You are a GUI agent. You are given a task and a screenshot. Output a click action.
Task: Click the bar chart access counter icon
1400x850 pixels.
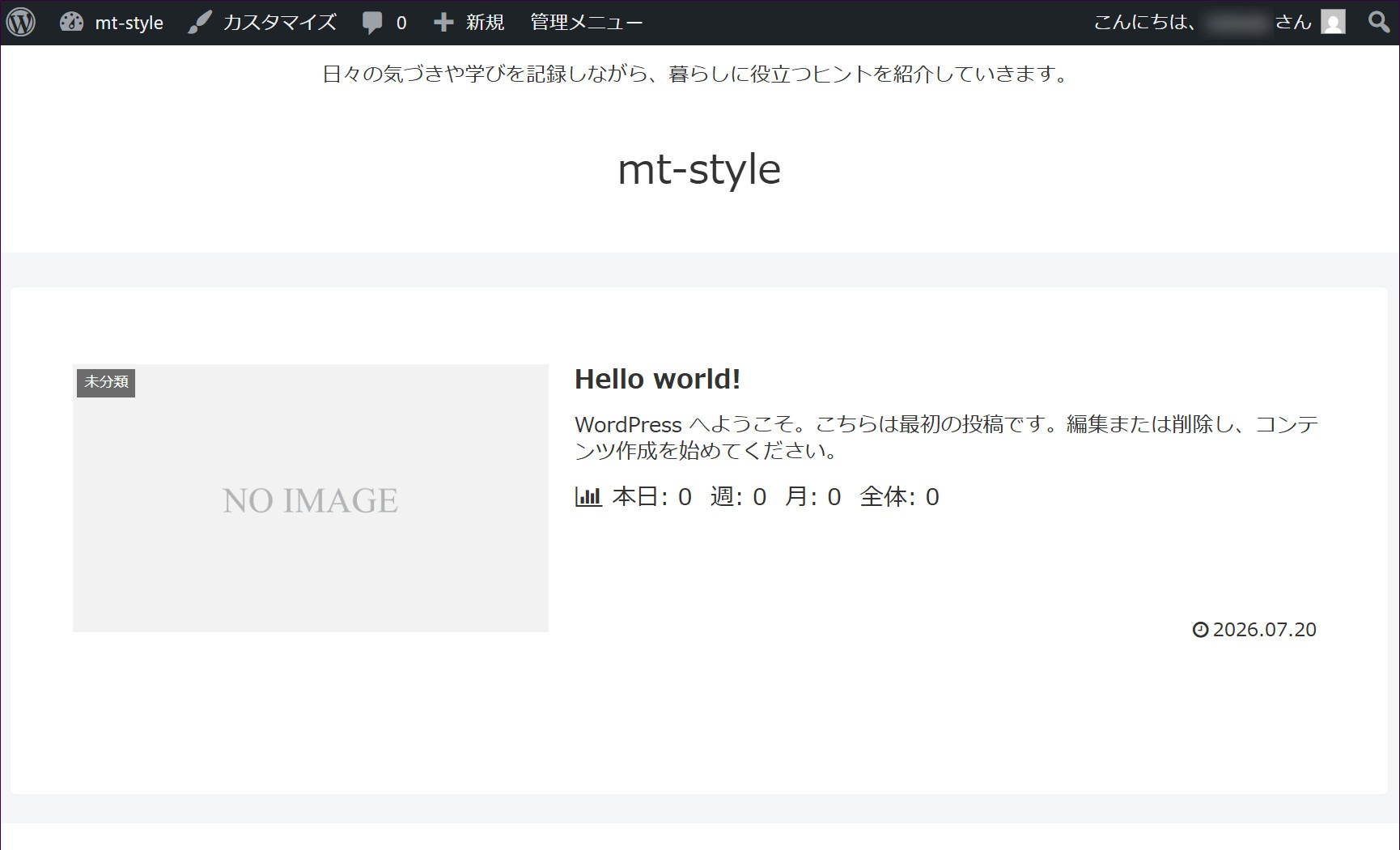coord(588,496)
